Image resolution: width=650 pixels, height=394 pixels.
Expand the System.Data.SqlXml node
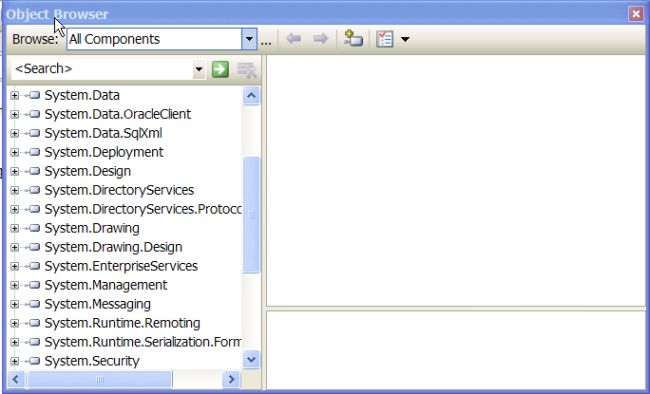click(15, 133)
